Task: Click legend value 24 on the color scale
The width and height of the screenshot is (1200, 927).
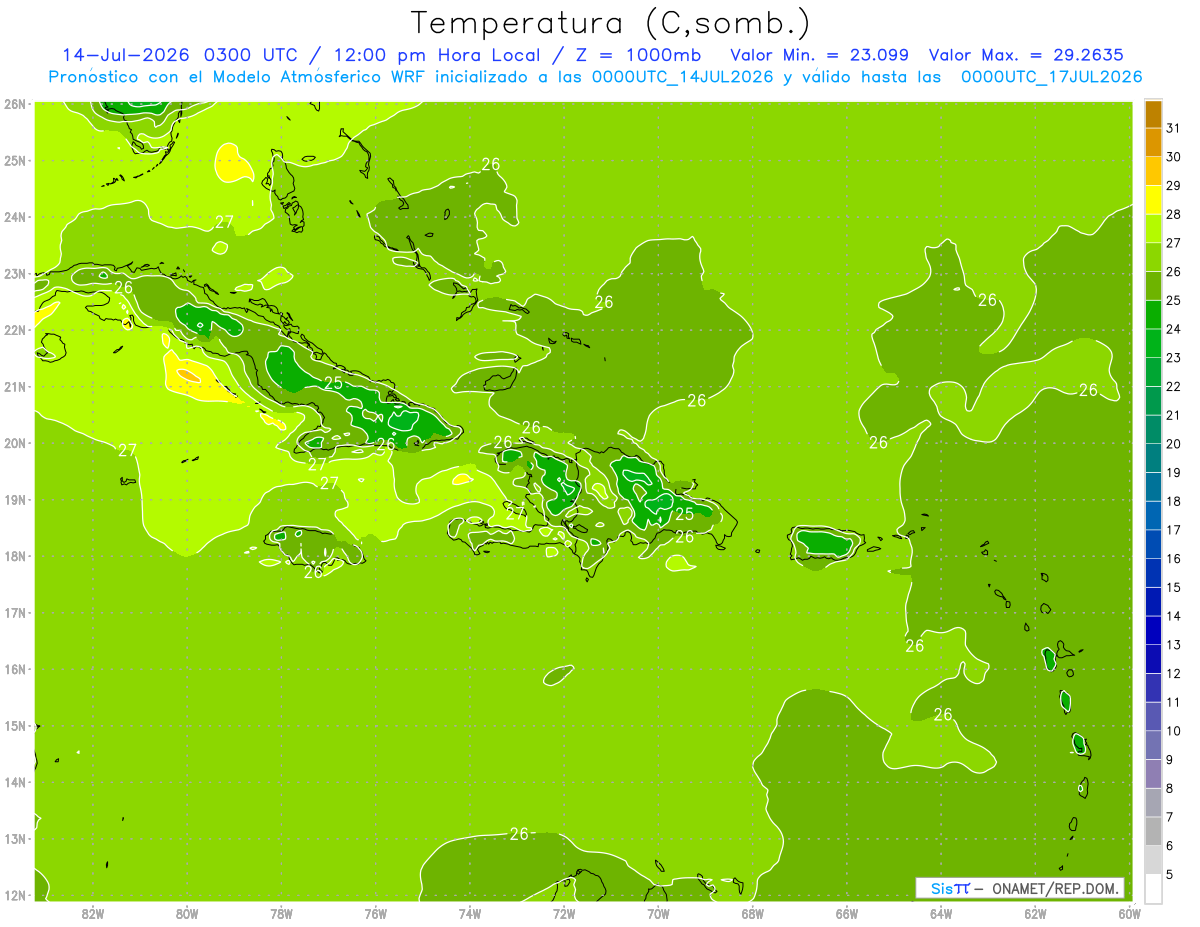Action: click(1173, 329)
